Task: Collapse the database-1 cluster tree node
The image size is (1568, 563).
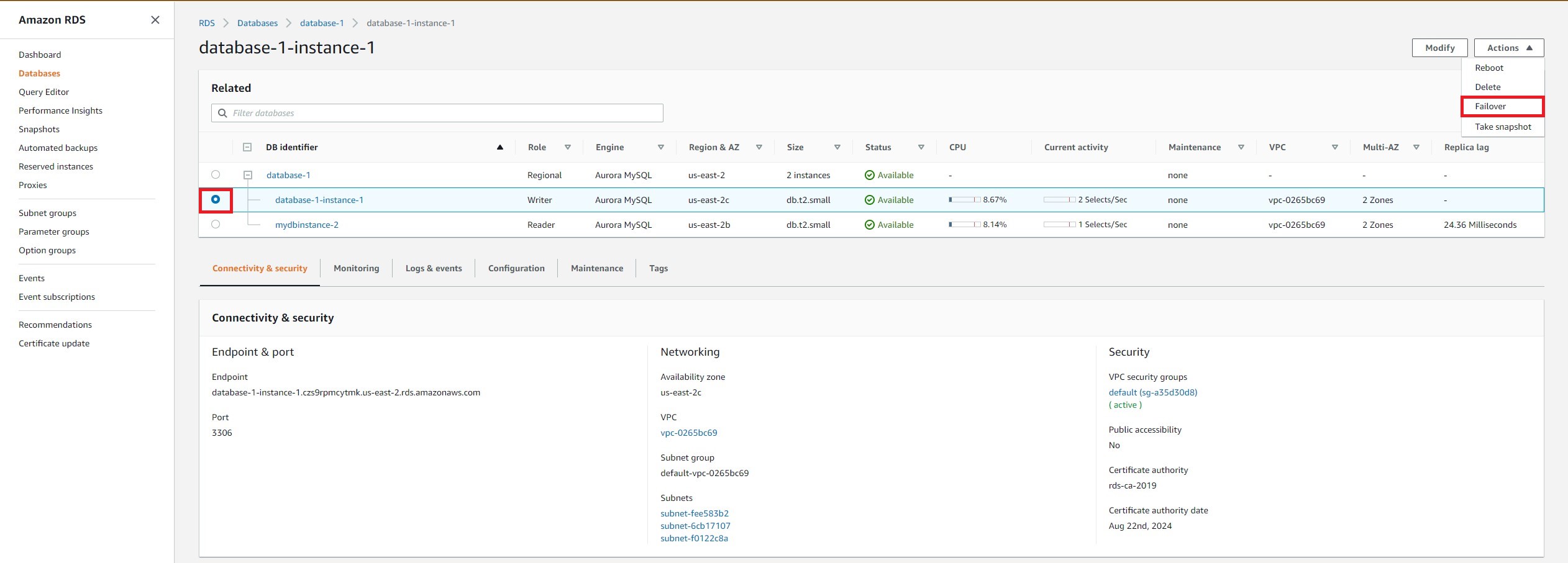Action: 248,175
